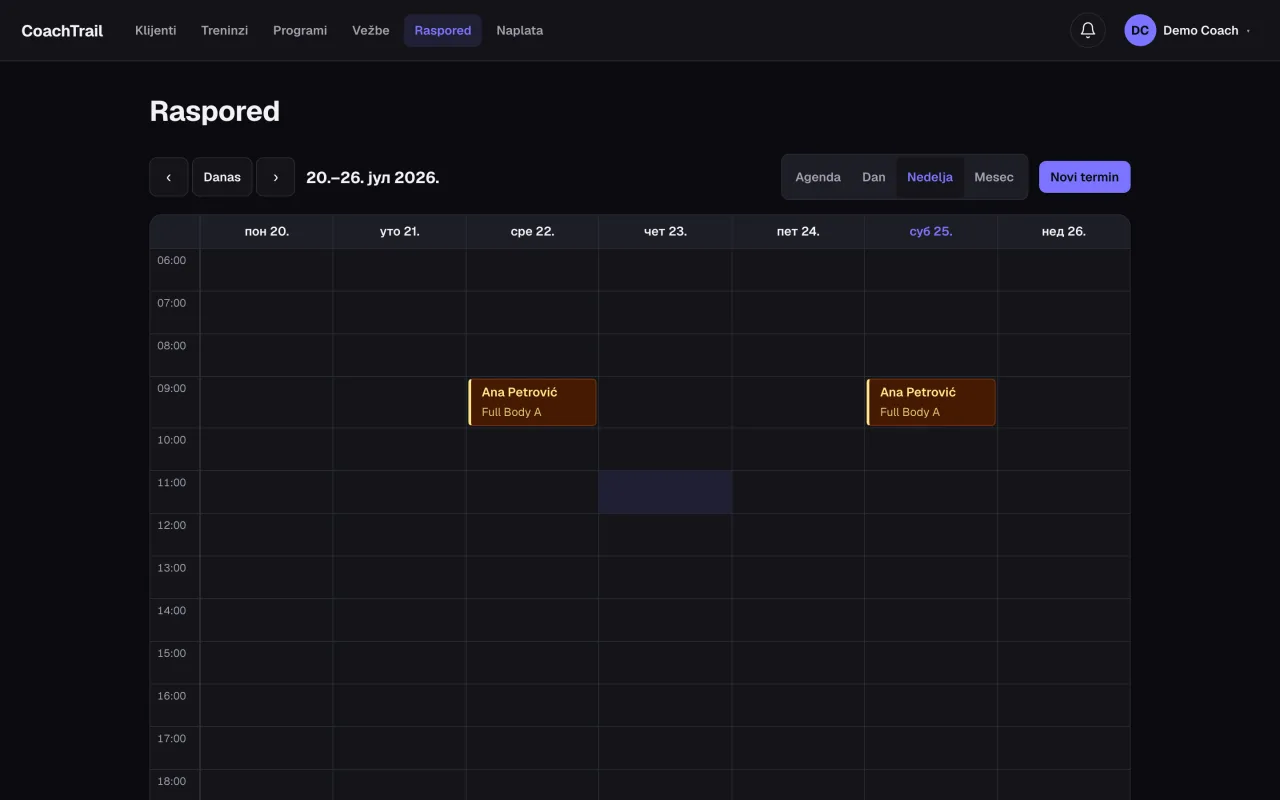Click the 09:00 time label
The width and height of the screenshot is (1280, 800).
[172, 388]
